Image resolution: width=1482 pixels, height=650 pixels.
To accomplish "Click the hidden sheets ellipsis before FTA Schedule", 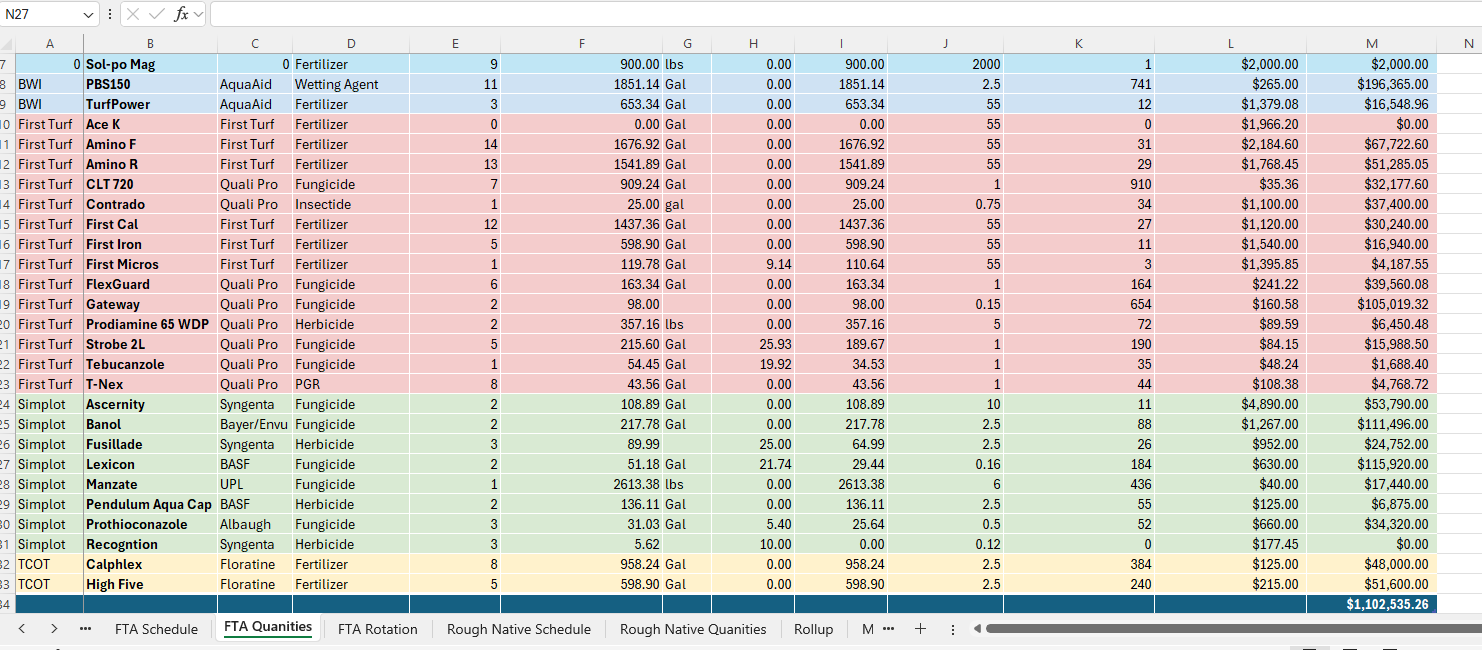I will 85,629.
